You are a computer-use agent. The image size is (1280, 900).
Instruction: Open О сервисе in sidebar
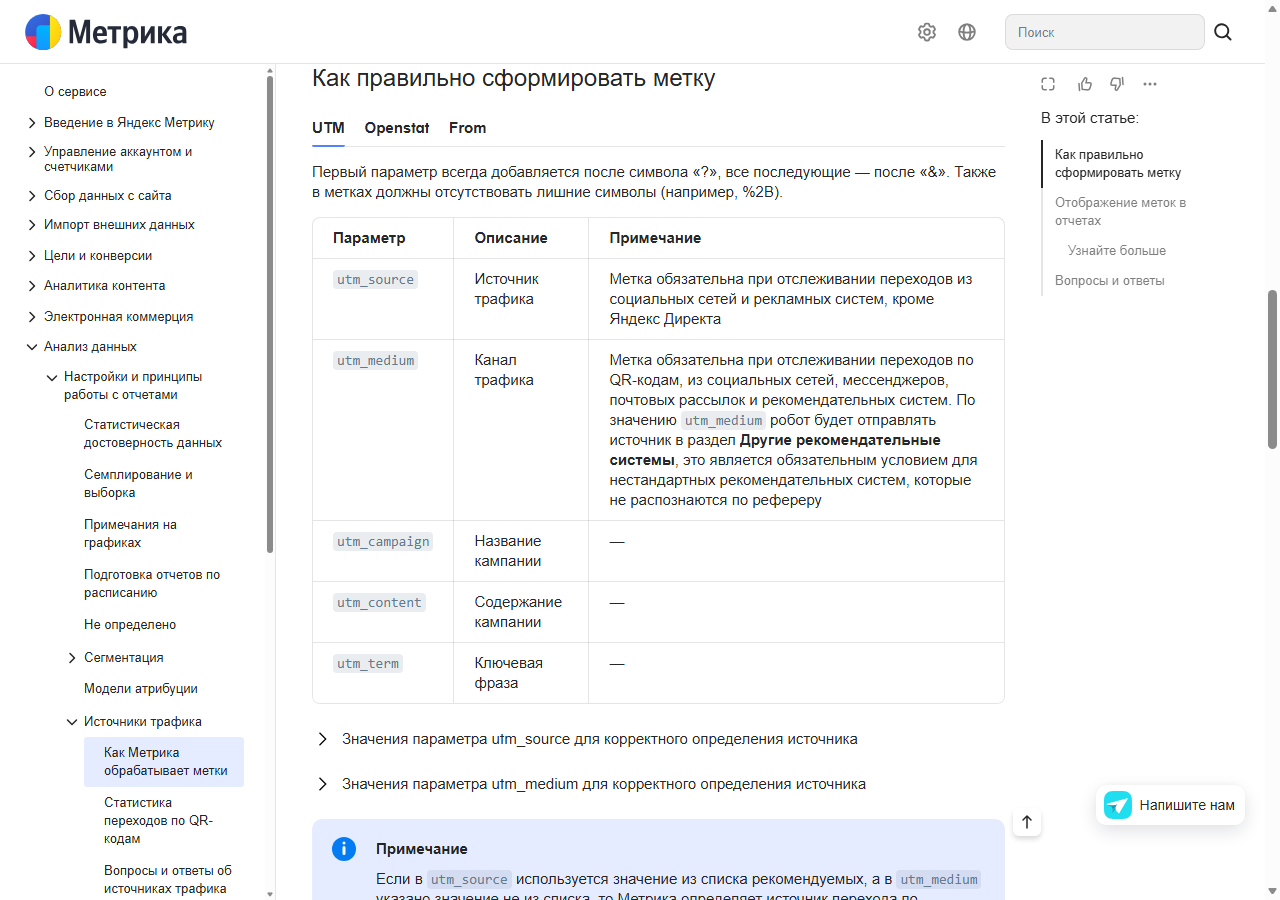click(75, 92)
